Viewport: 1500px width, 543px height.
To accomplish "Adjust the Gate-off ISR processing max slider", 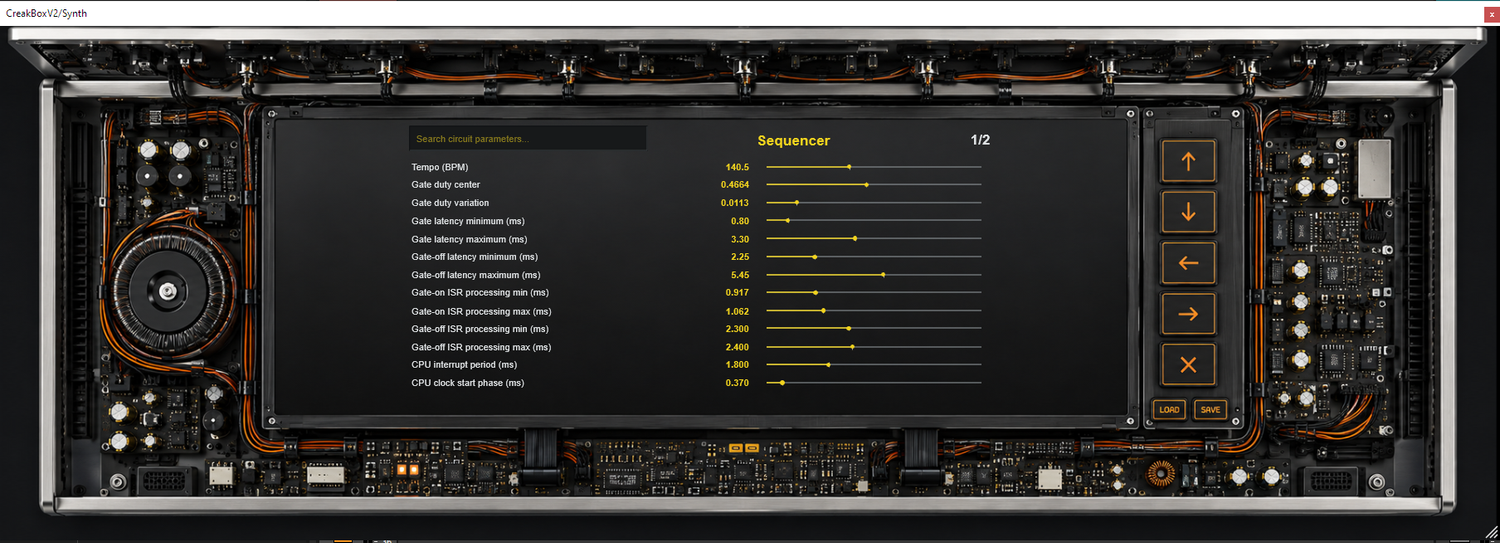I will 873,347.
